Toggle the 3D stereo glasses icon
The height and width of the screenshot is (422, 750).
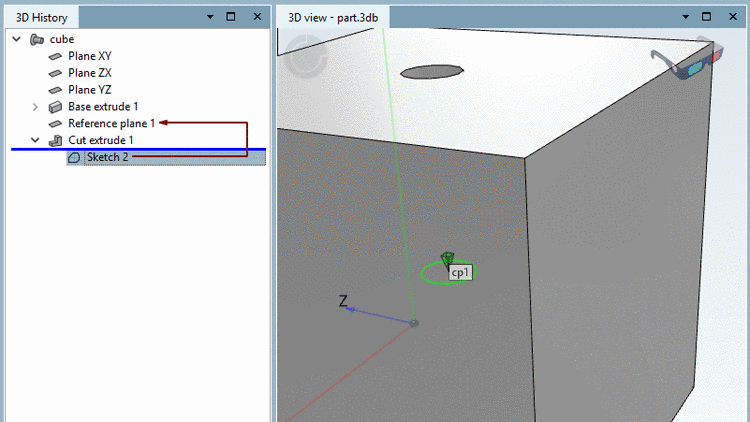(x=687, y=58)
